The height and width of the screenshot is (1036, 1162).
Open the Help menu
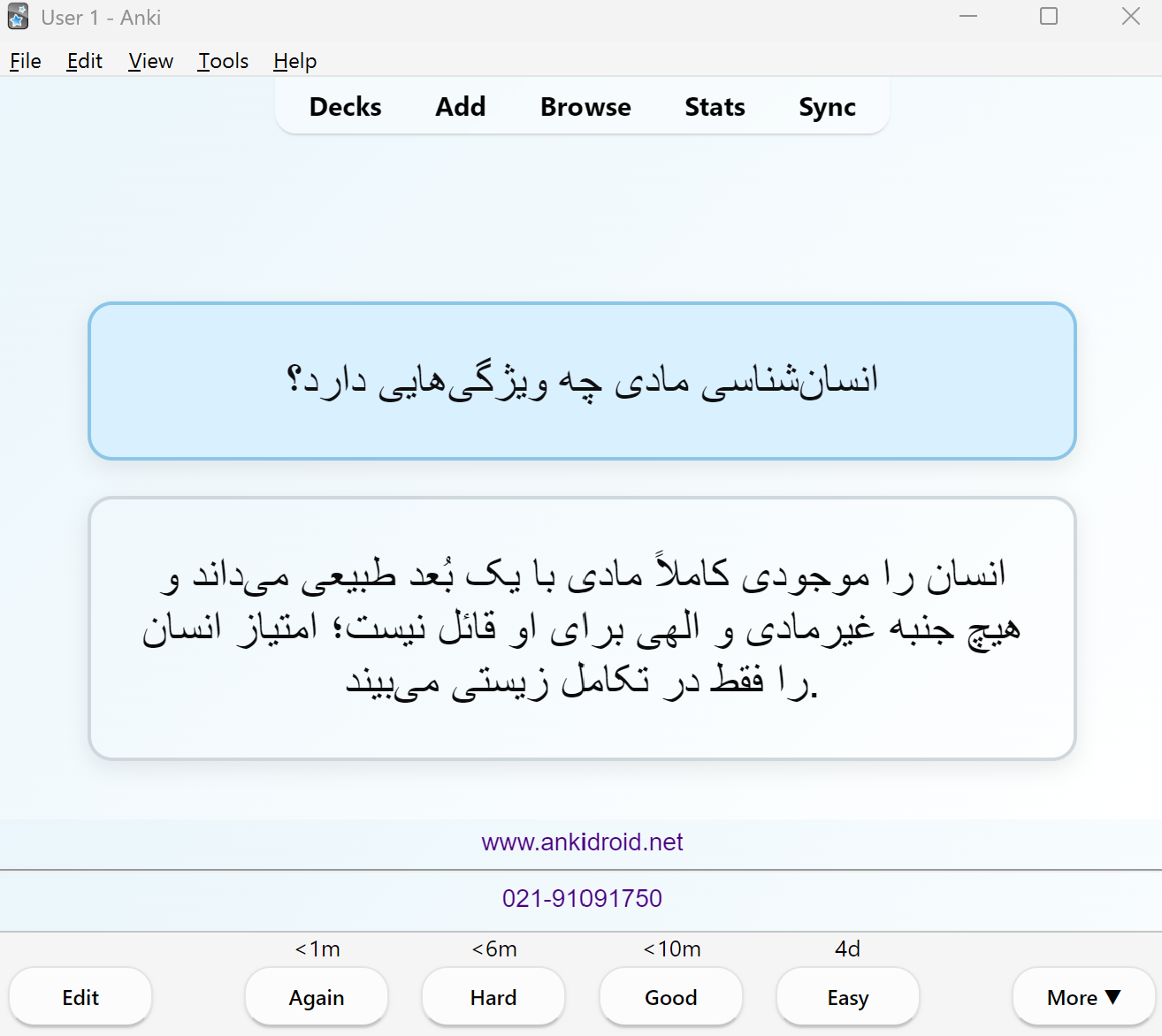tap(294, 61)
